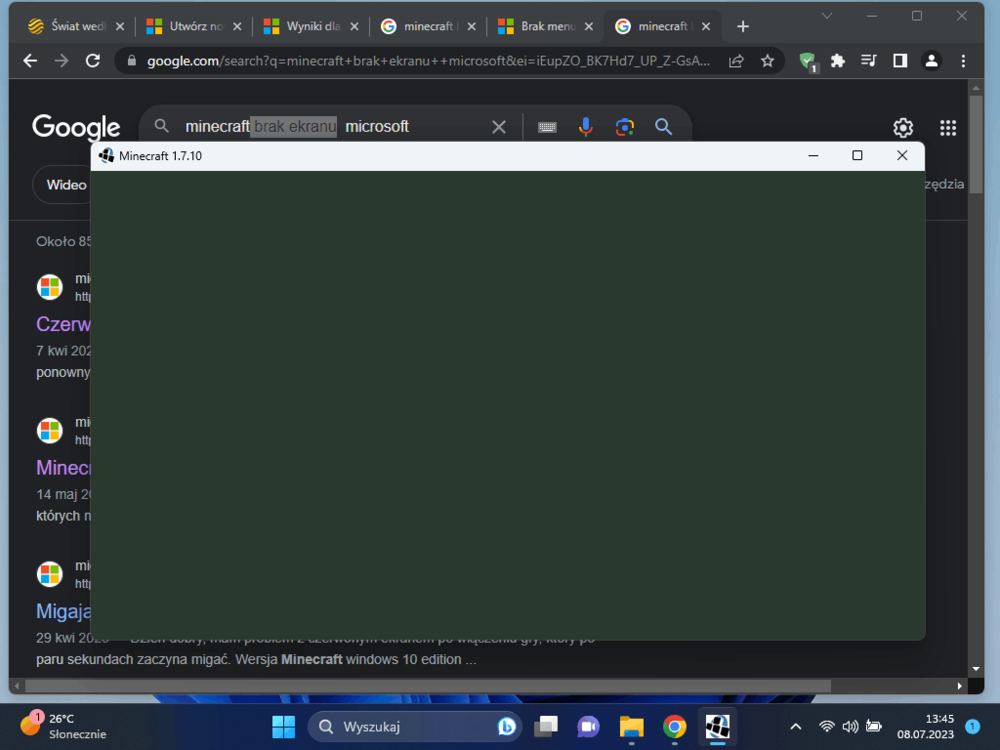Open Chrome three-dot menu

pos(963,61)
